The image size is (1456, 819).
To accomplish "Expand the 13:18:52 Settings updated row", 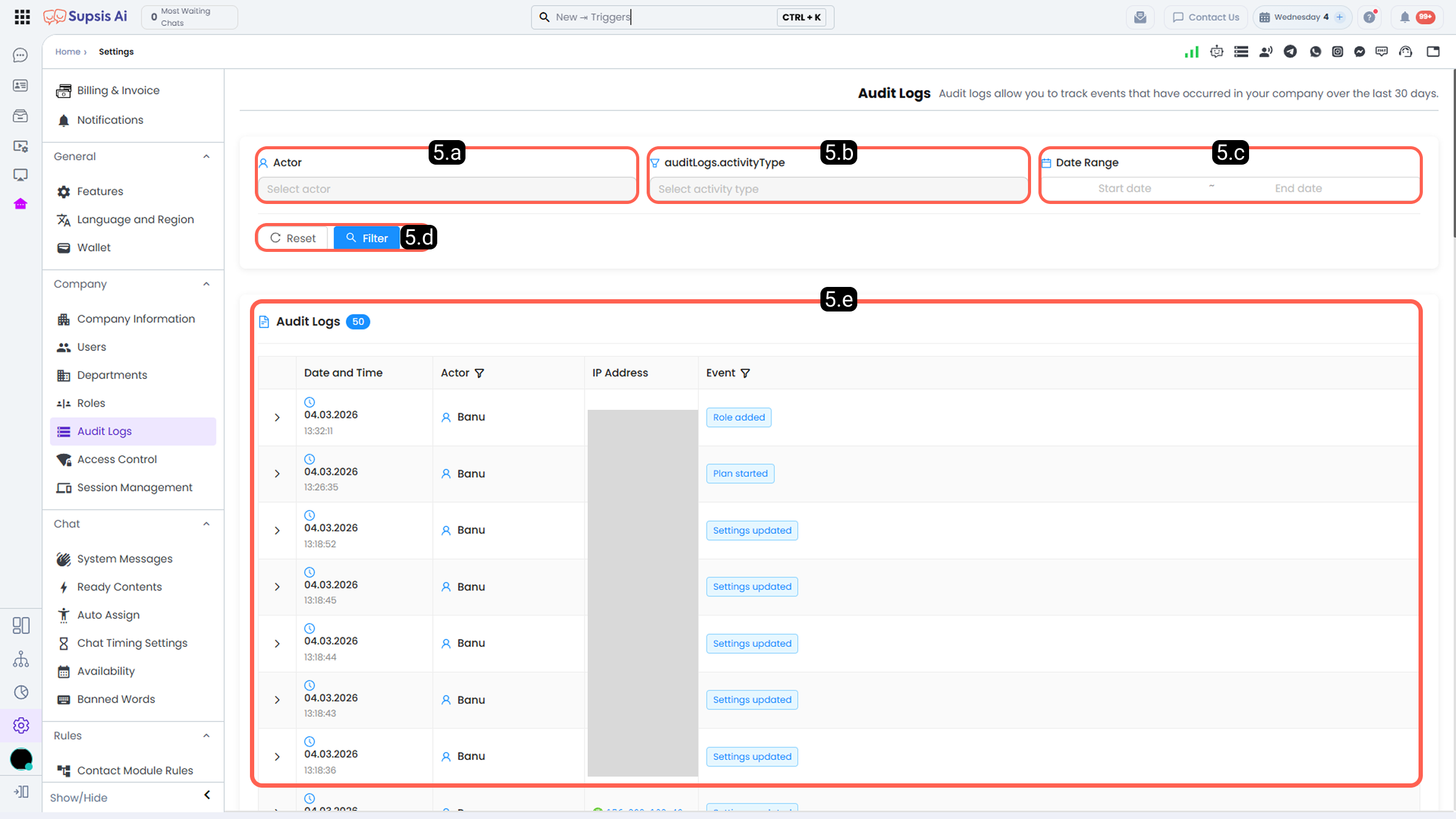I will (277, 530).
